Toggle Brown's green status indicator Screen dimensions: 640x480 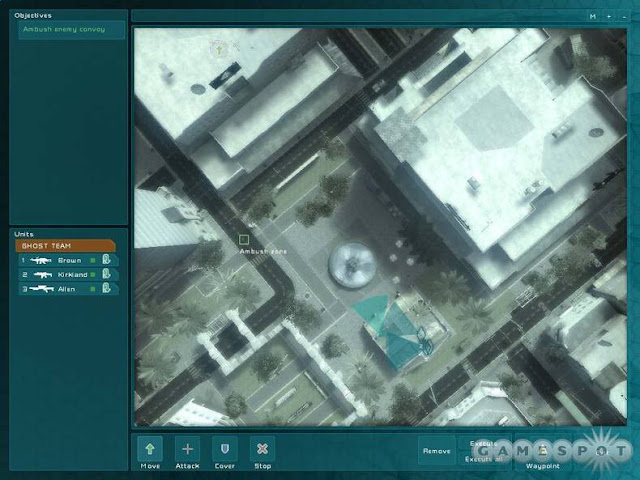point(93,260)
